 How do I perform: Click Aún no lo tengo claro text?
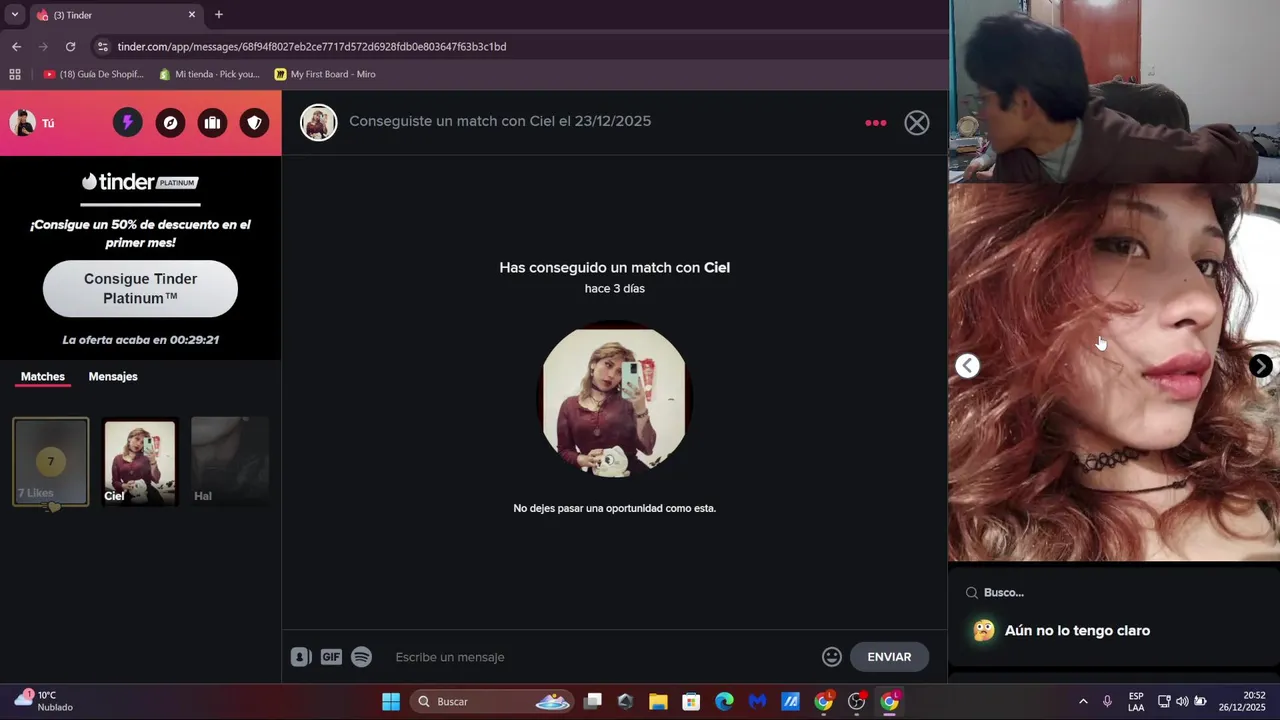pos(1077,631)
